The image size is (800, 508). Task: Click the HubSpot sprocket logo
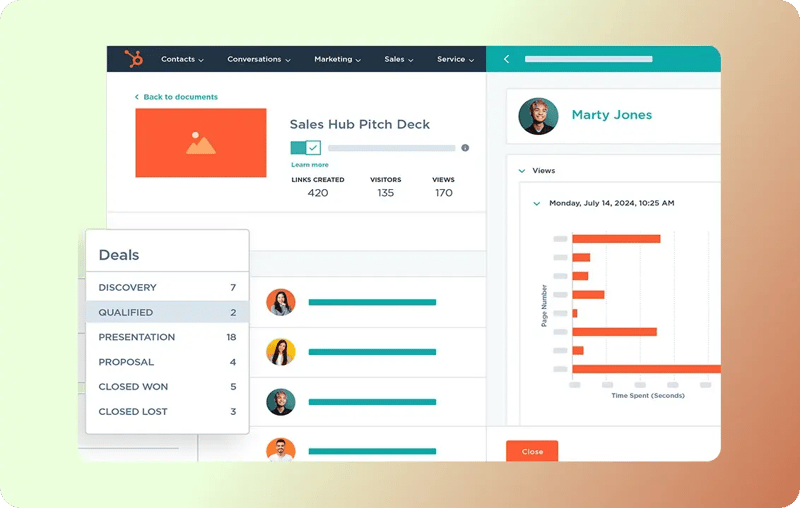134,59
